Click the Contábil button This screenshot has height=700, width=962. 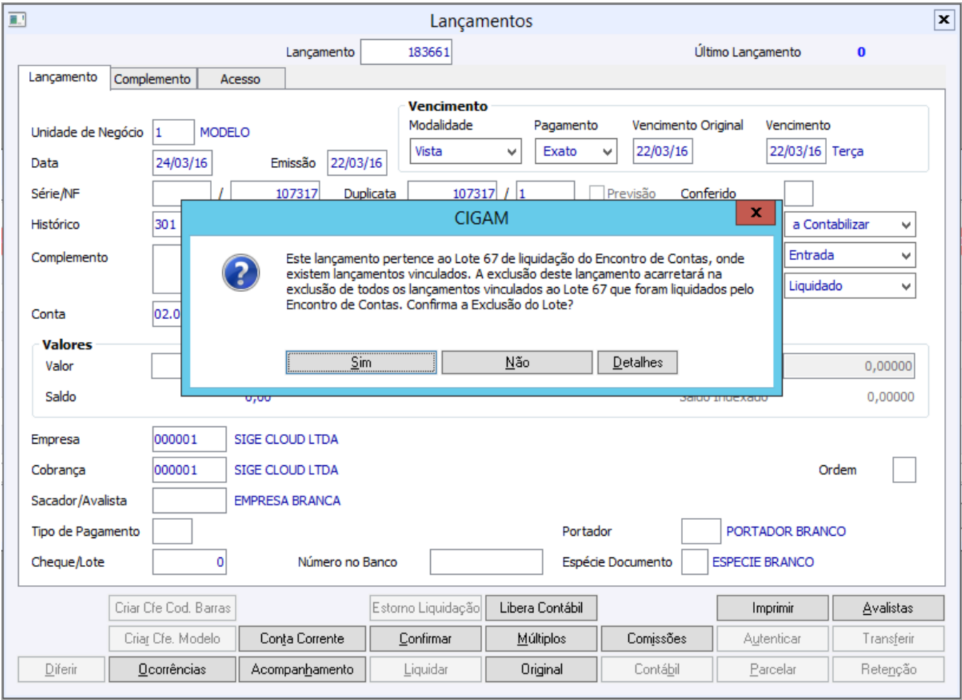(x=656, y=669)
